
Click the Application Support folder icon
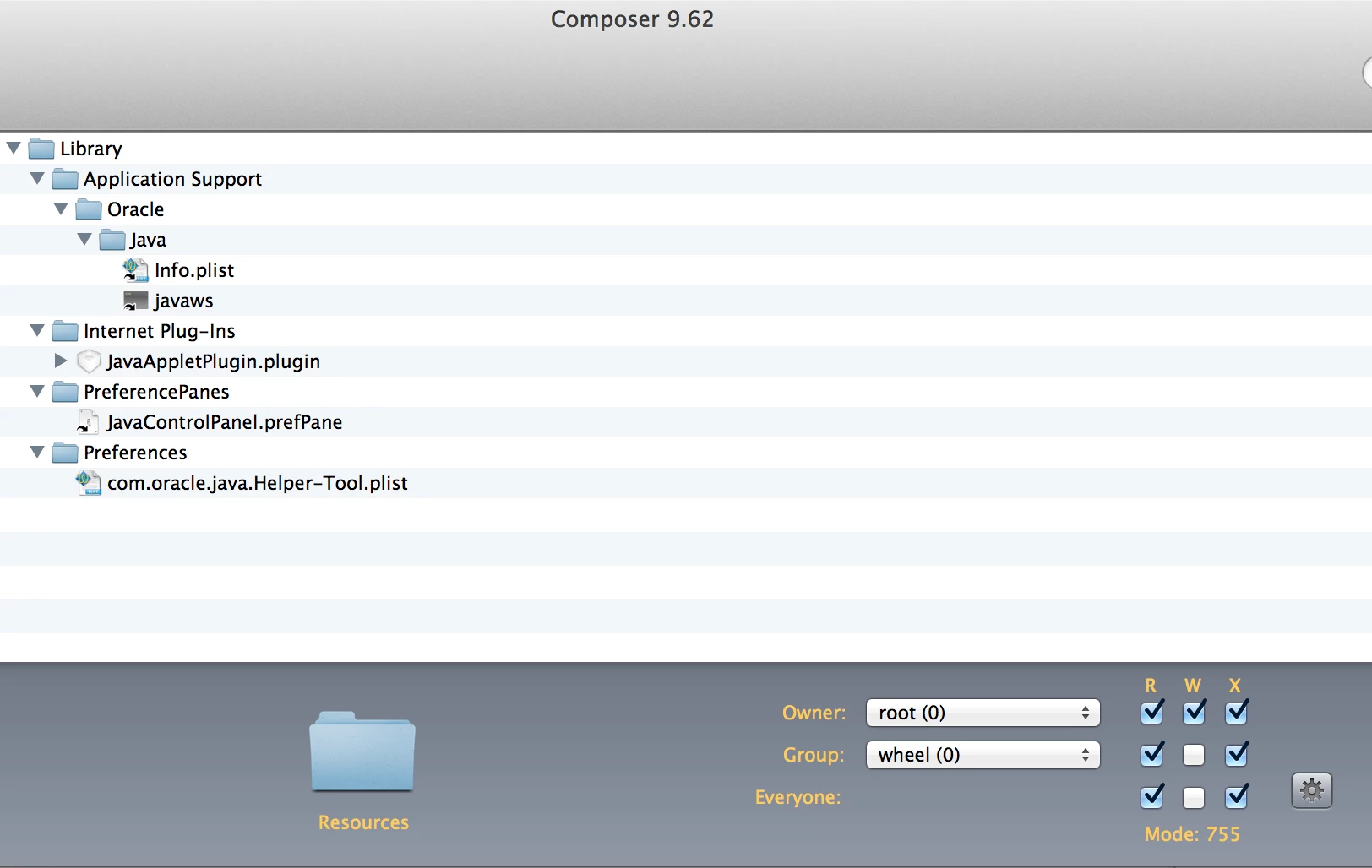point(65,180)
